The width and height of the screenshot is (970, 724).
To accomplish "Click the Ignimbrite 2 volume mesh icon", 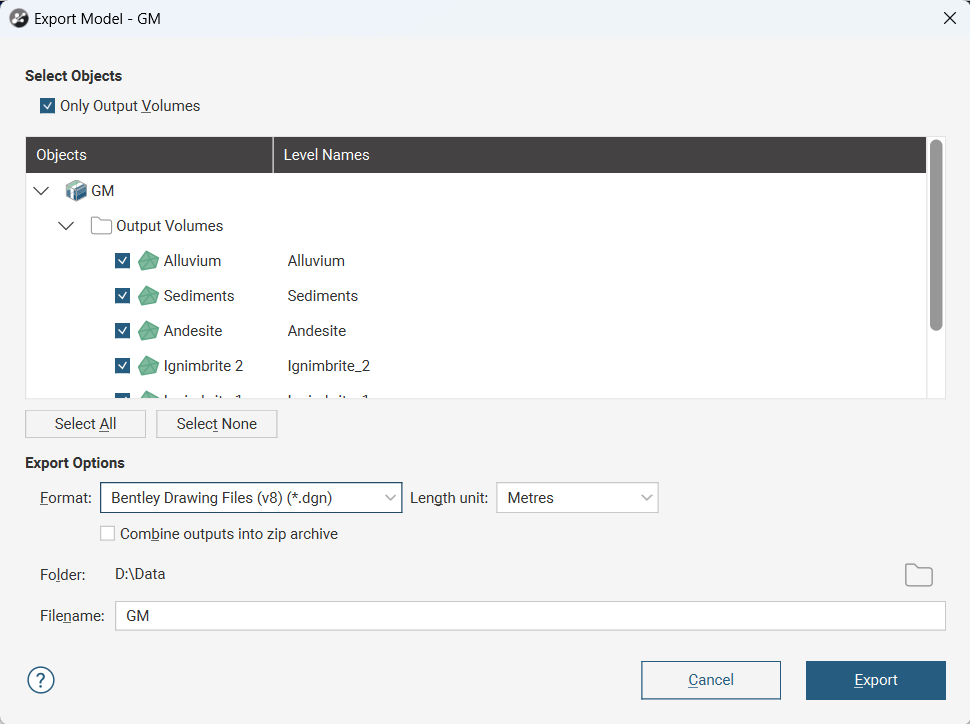I will (x=148, y=366).
